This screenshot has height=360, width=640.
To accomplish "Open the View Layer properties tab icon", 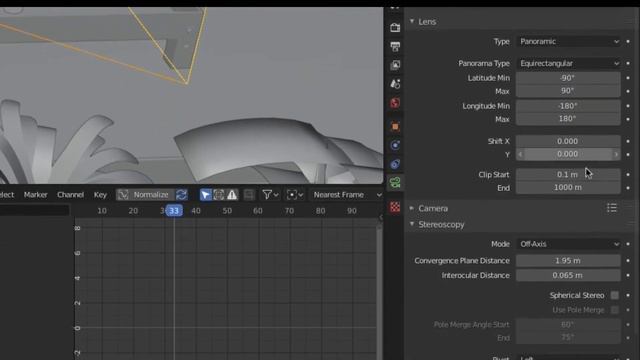I will point(395,65).
